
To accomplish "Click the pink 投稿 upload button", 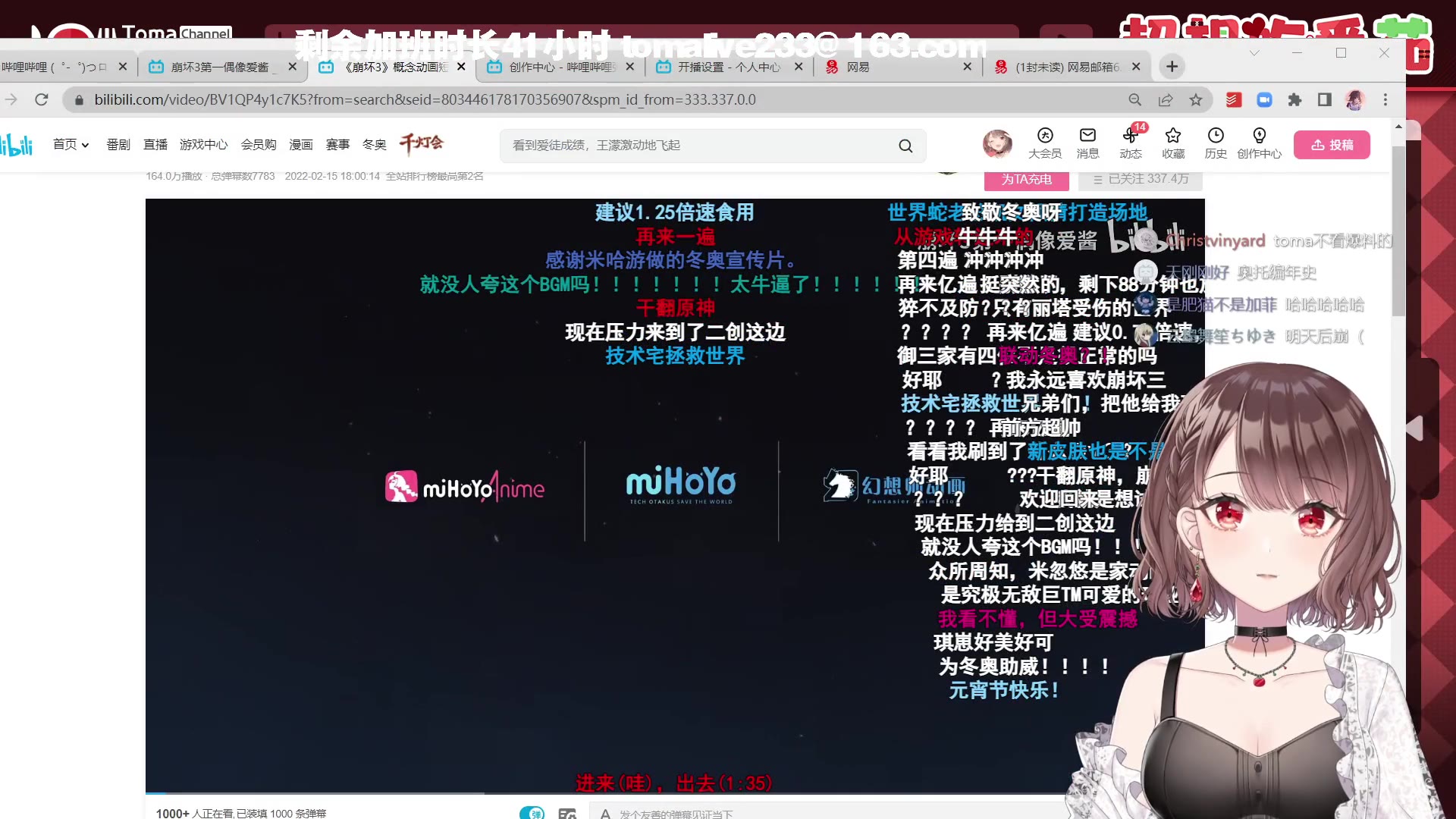I will point(1332,145).
